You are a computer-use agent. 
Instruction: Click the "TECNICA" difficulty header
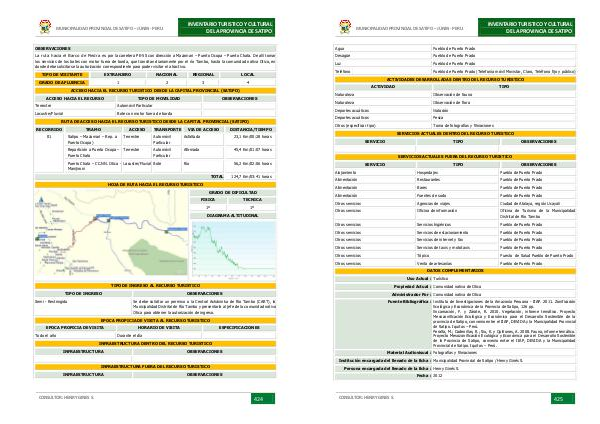pyautogui.click(x=252, y=200)
